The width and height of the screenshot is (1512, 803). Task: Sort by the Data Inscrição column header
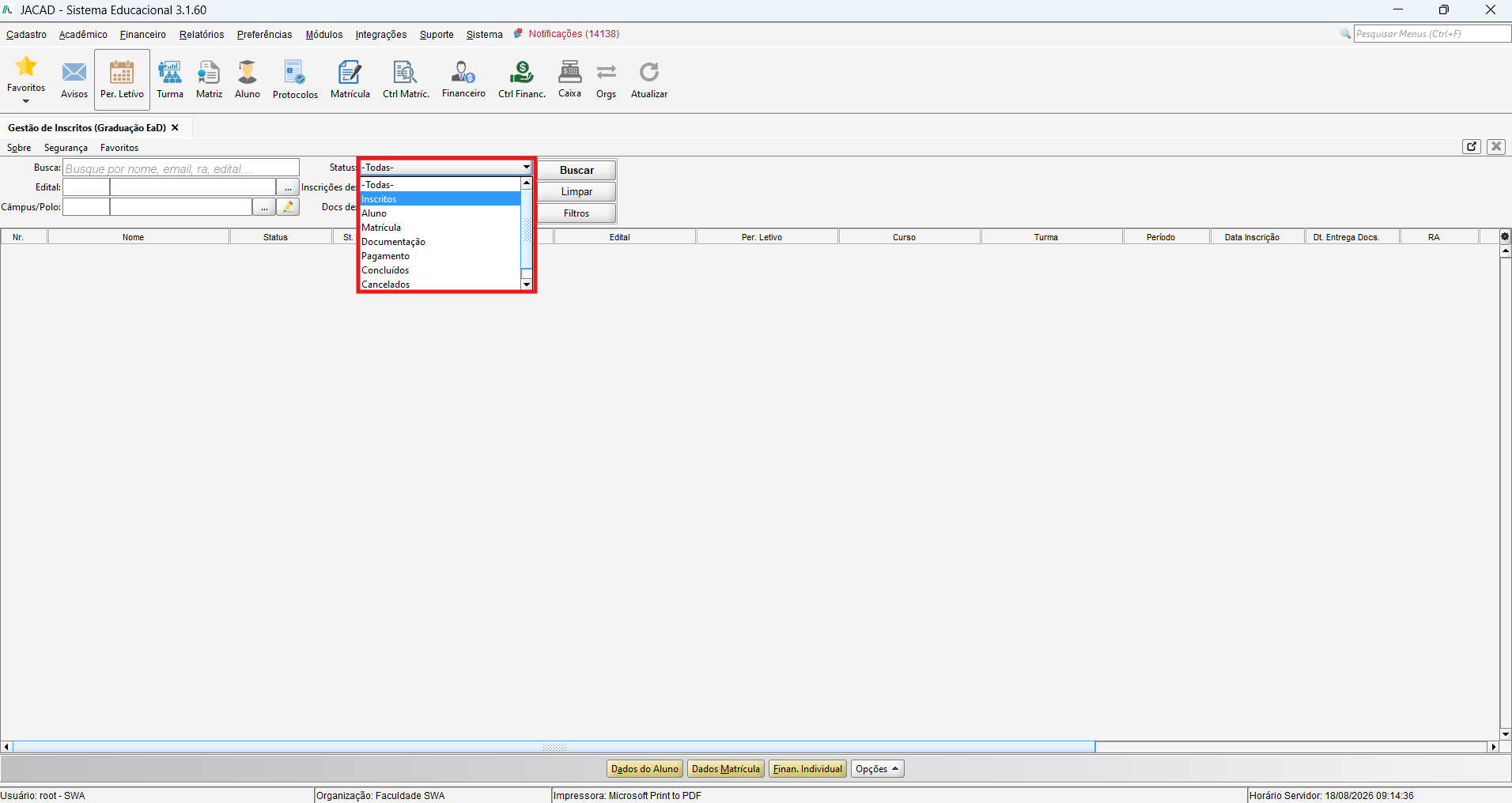(x=1257, y=237)
